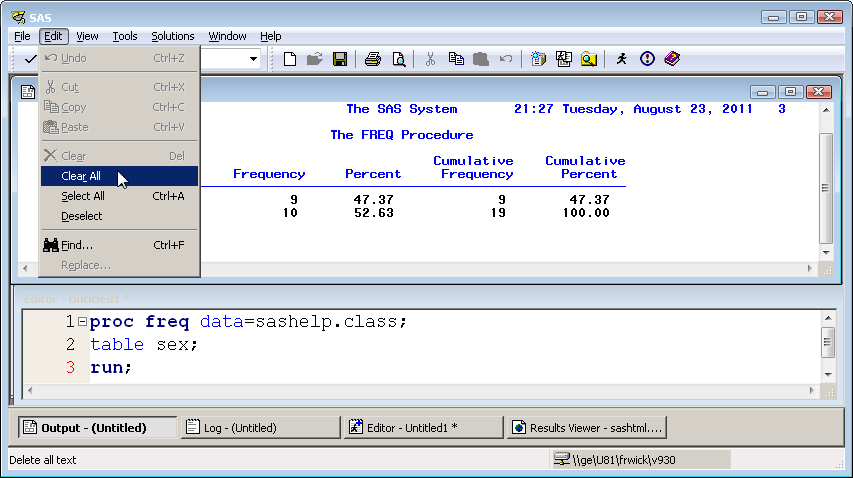Image resolution: width=853 pixels, height=478 pixels.
Task: Click the Save disk icon
Action: (340, 59)
